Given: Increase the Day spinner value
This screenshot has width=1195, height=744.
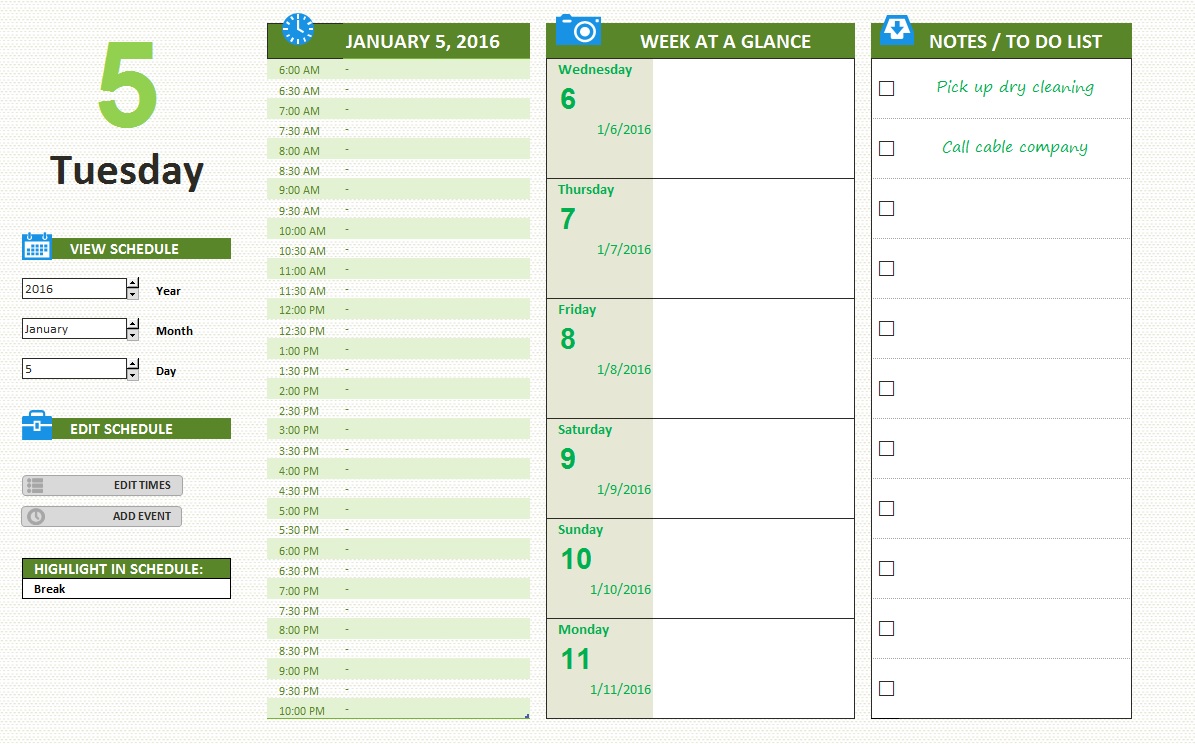Looking at the screenshot, I should [x=133, y=364].
